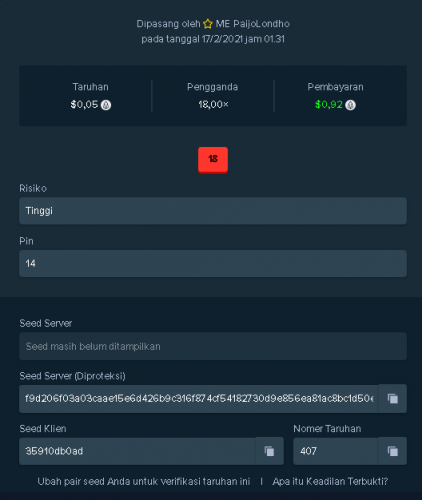This screenshot has width=422, height=500.
Task: Open user profile PaijoLondho
Action: pos(253,24)
